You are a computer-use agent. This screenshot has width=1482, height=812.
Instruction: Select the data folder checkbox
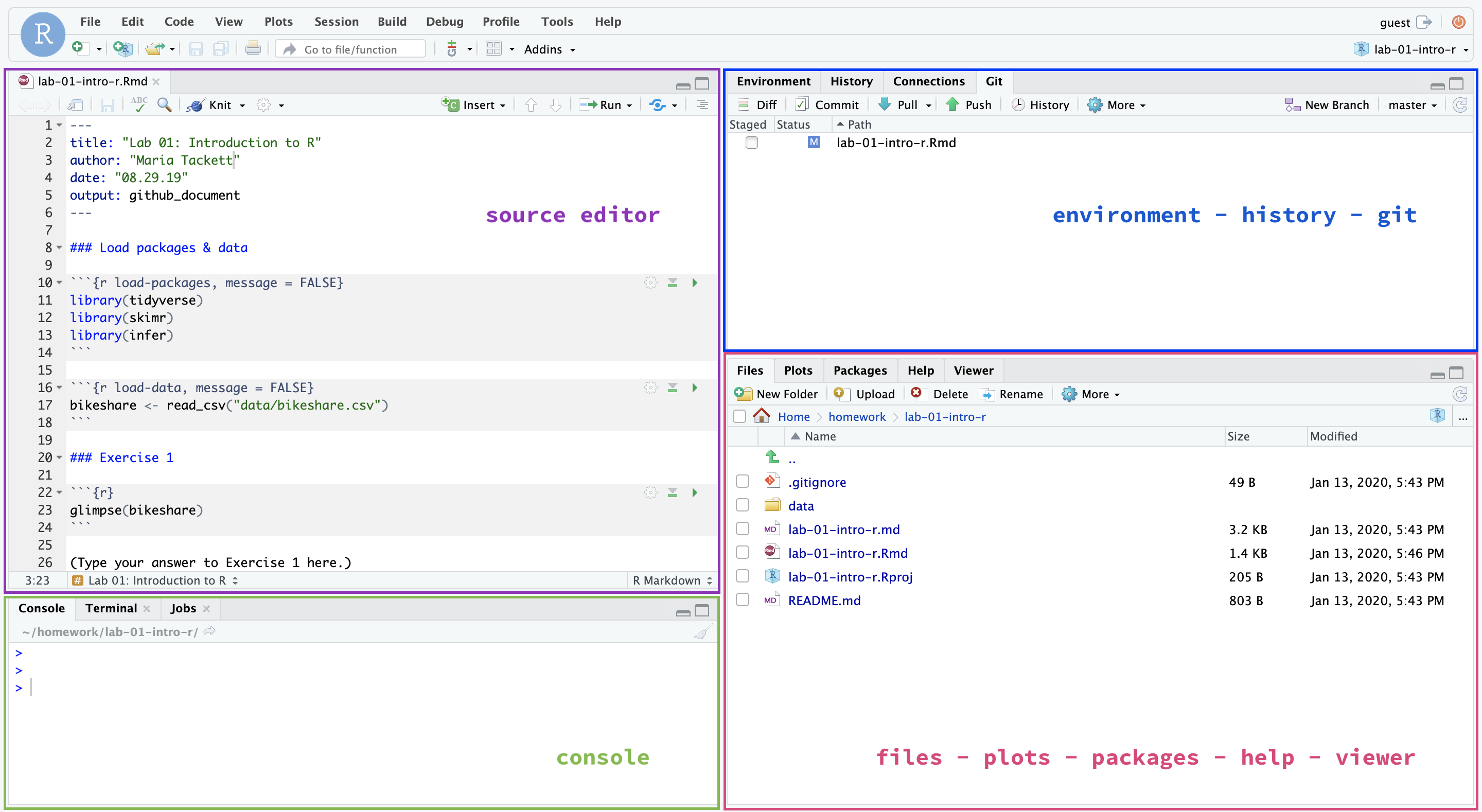click(x=742, y=505)
